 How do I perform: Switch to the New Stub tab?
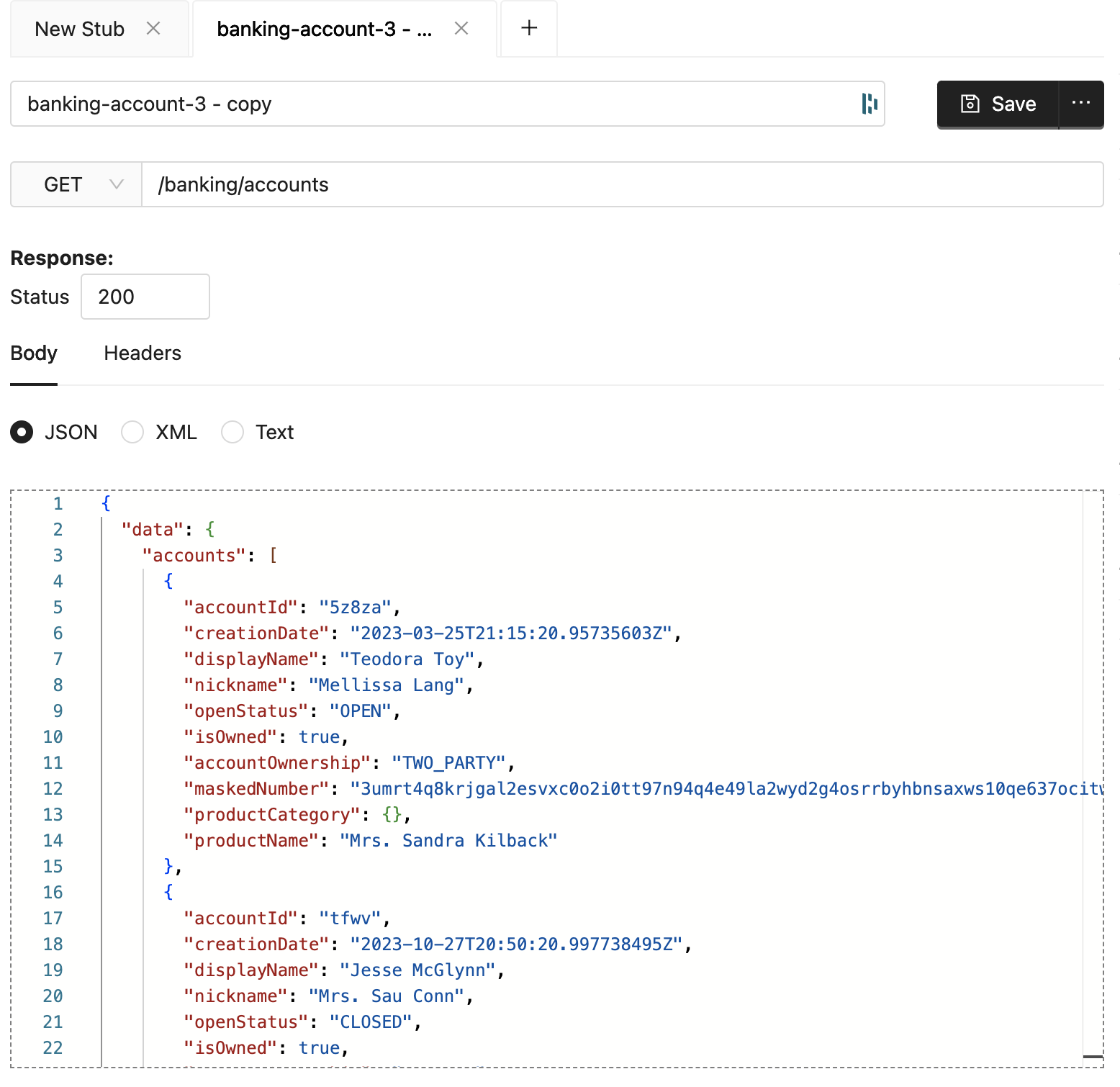click(79, 29)
